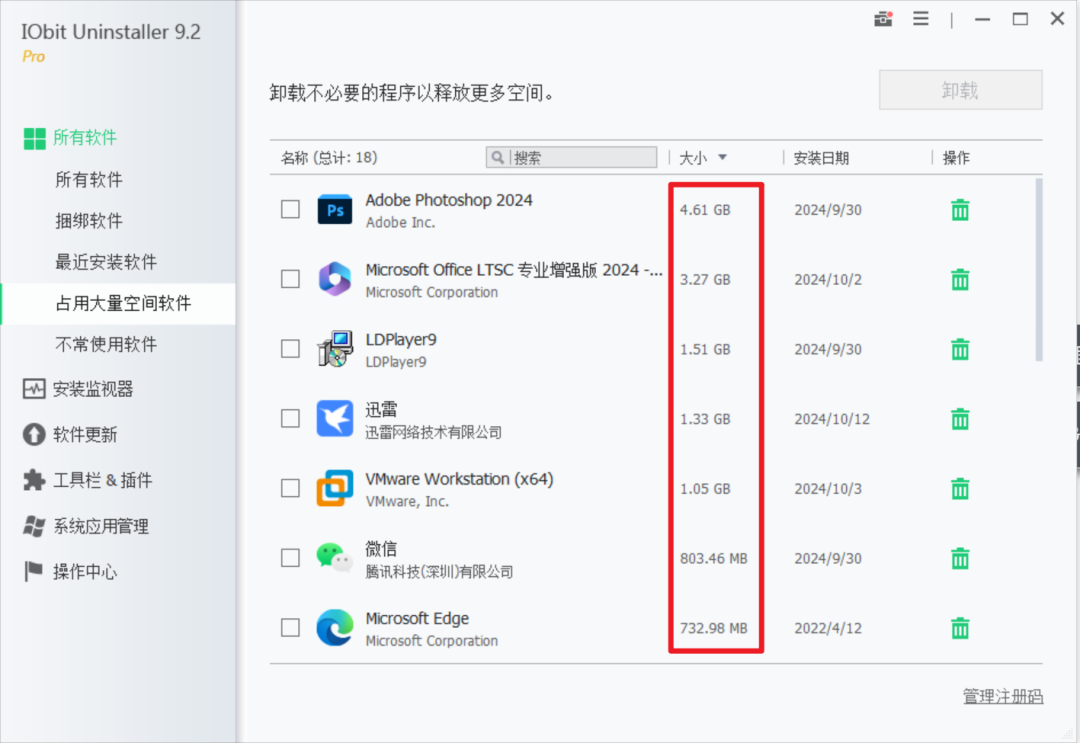The height and width of the screenshot is (743, 1080).
Task: Check the Microsoft Edge checkbox
Action: [x=291, y=628]
